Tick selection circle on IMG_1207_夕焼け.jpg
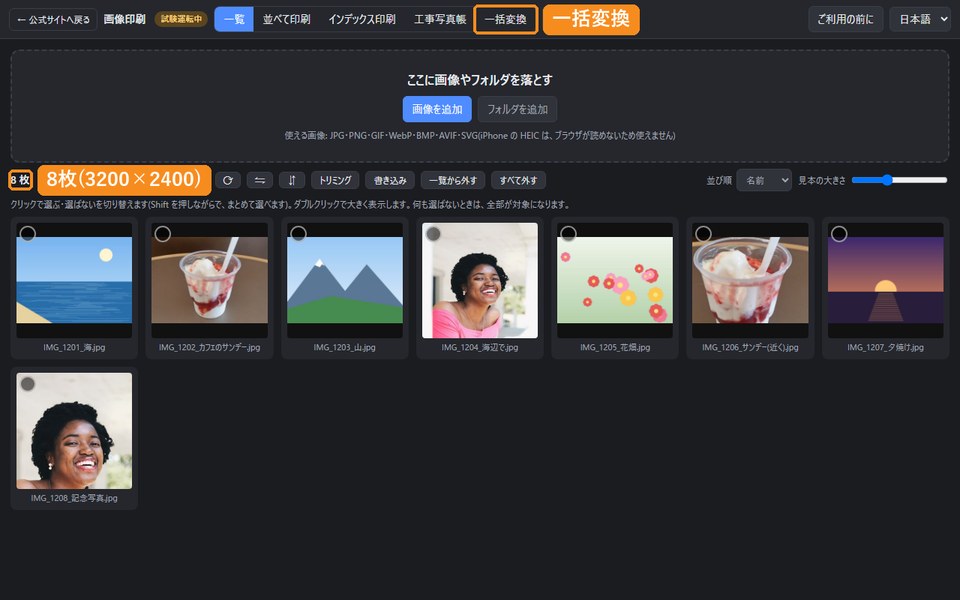 (x=839, y=233)
